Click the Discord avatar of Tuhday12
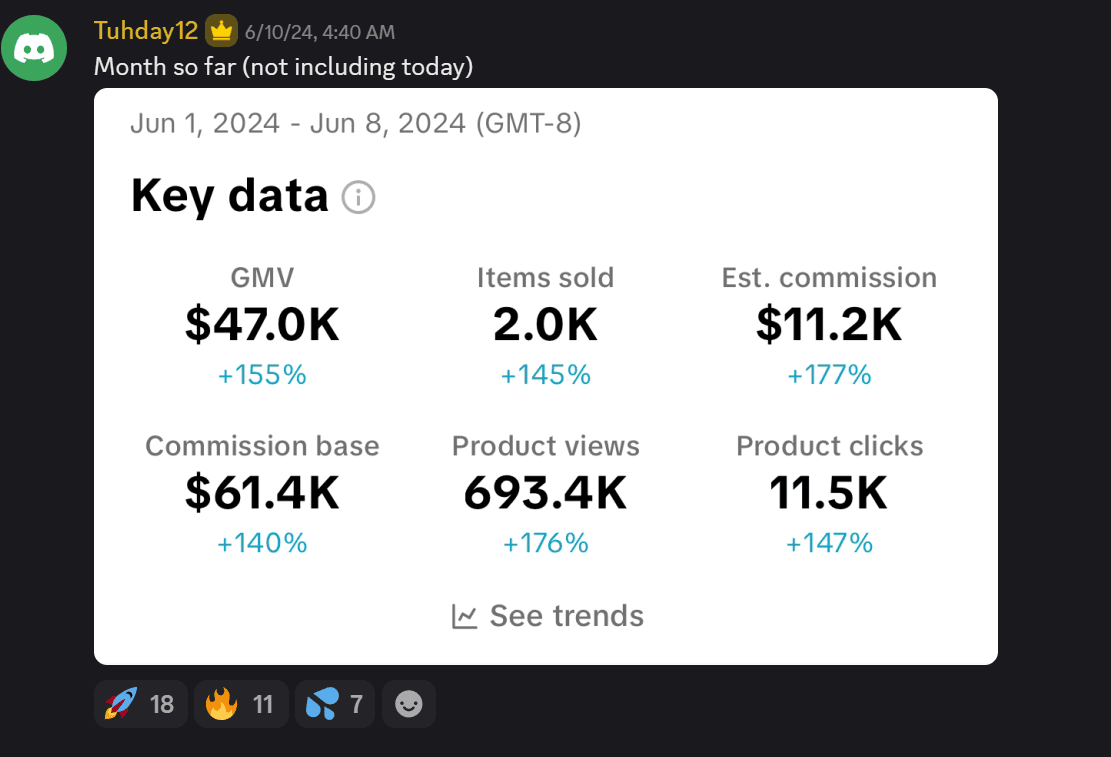Screen dimensions: 1111x757 34,48
